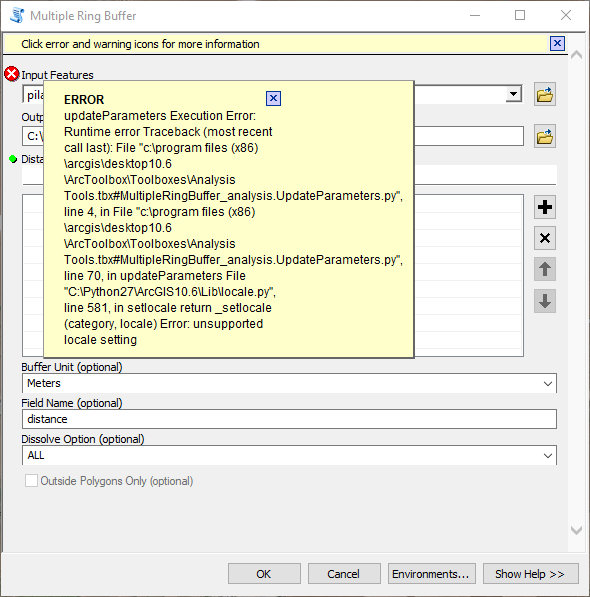Screen dimensions: 590x597
Task: Click the 'Buffer Unit (optional)' label
Action: point(72,367)
